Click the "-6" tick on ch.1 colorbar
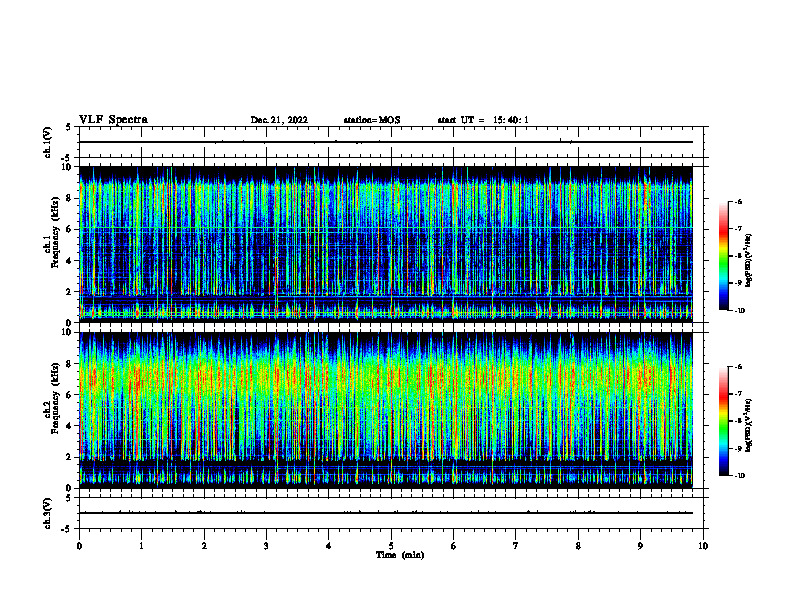792x612 pixels. tap(739, 201)
